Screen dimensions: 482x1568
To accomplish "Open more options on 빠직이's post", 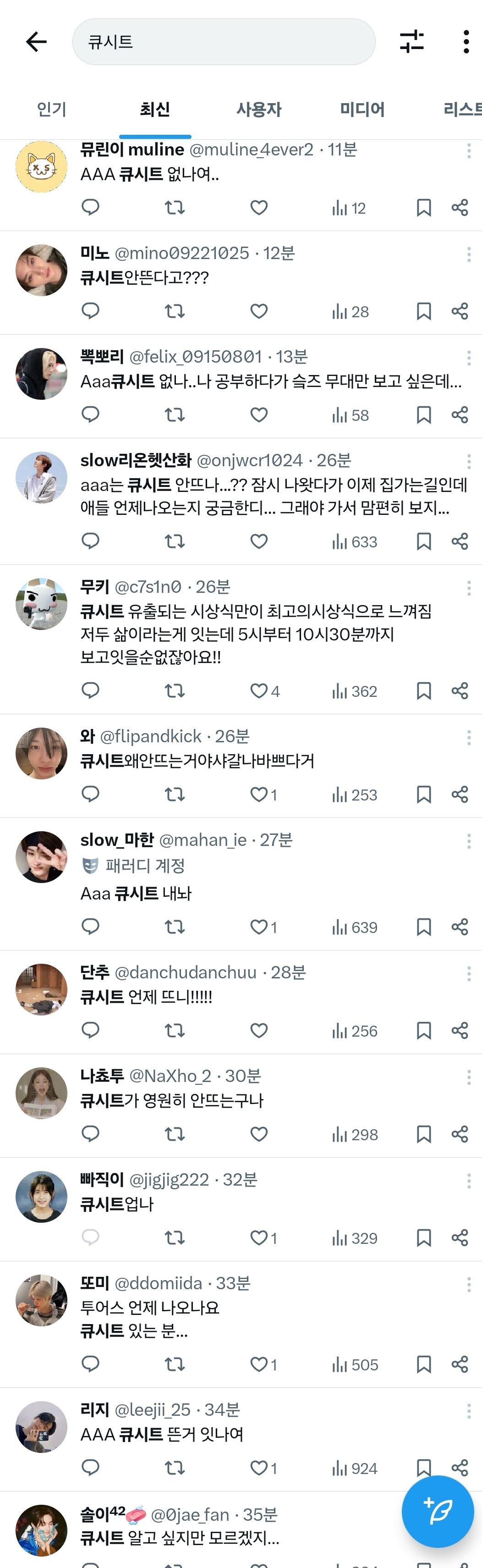I will click(x=469, y=1181).
